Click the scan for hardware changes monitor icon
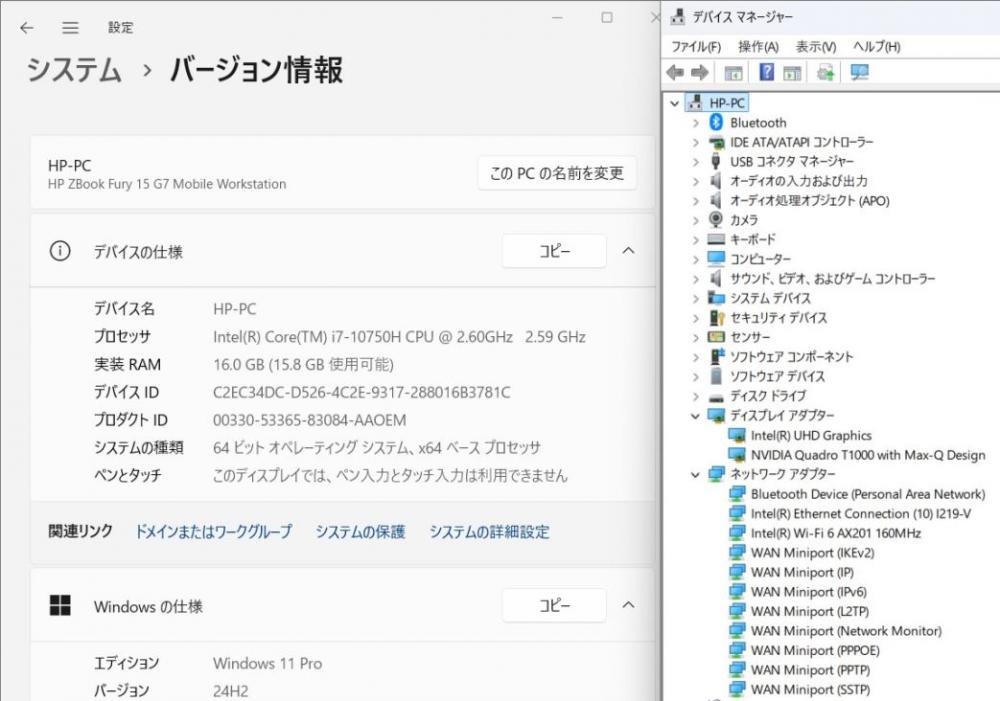 click(x=859, y=73)
